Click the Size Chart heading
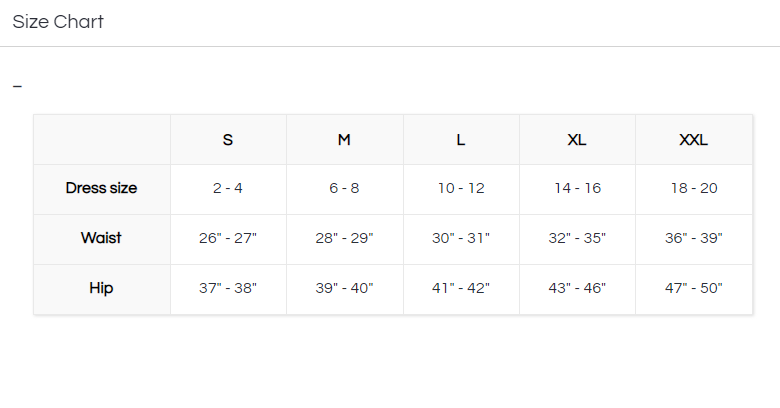 click(x=58, y=22)
